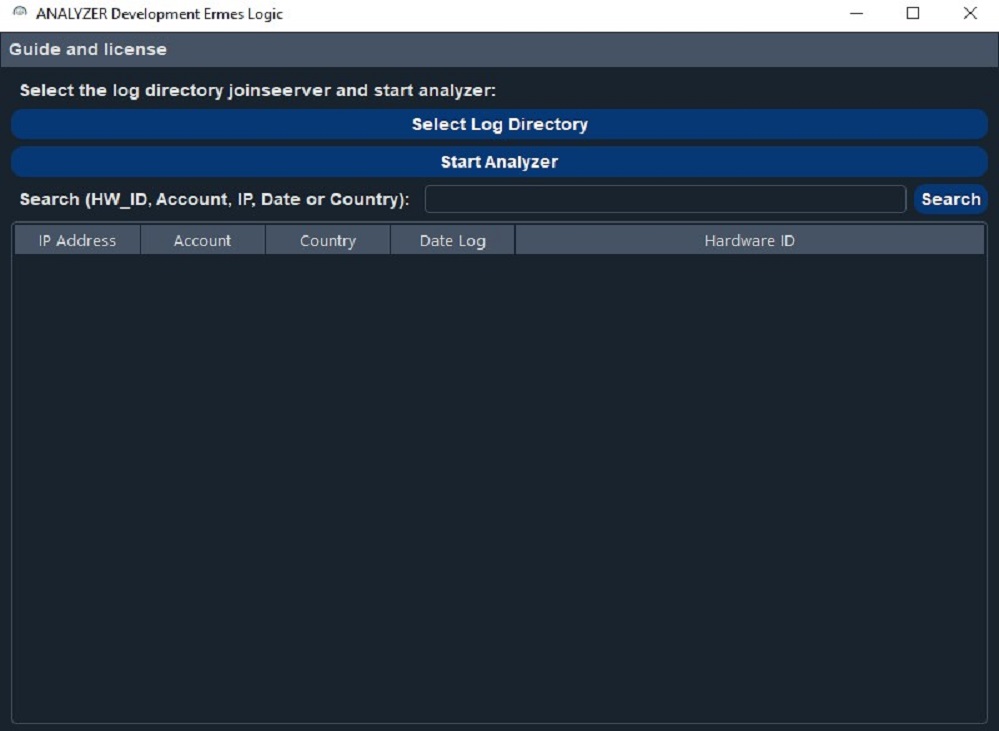
Task: Click the Country column header
Action: [327, 240]
